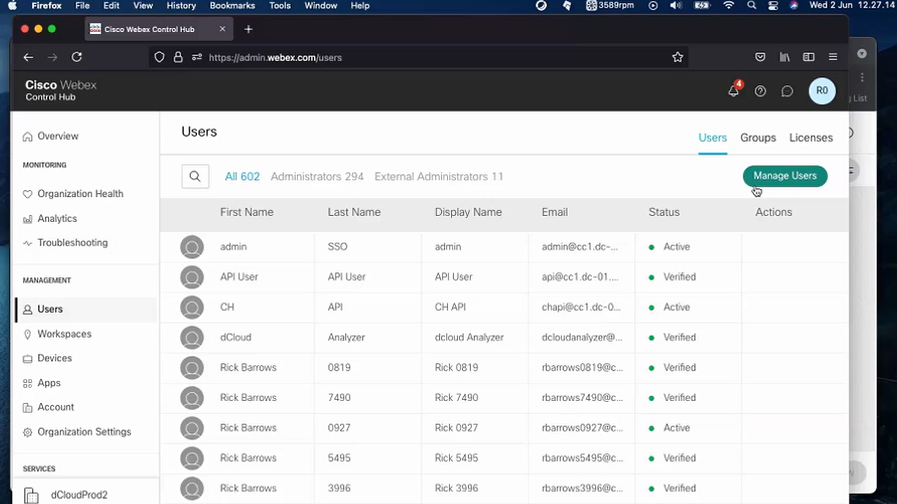Open the help question mark icon
Image resolution: width=897 pixels, height=504 pixels.
[760, 91]
